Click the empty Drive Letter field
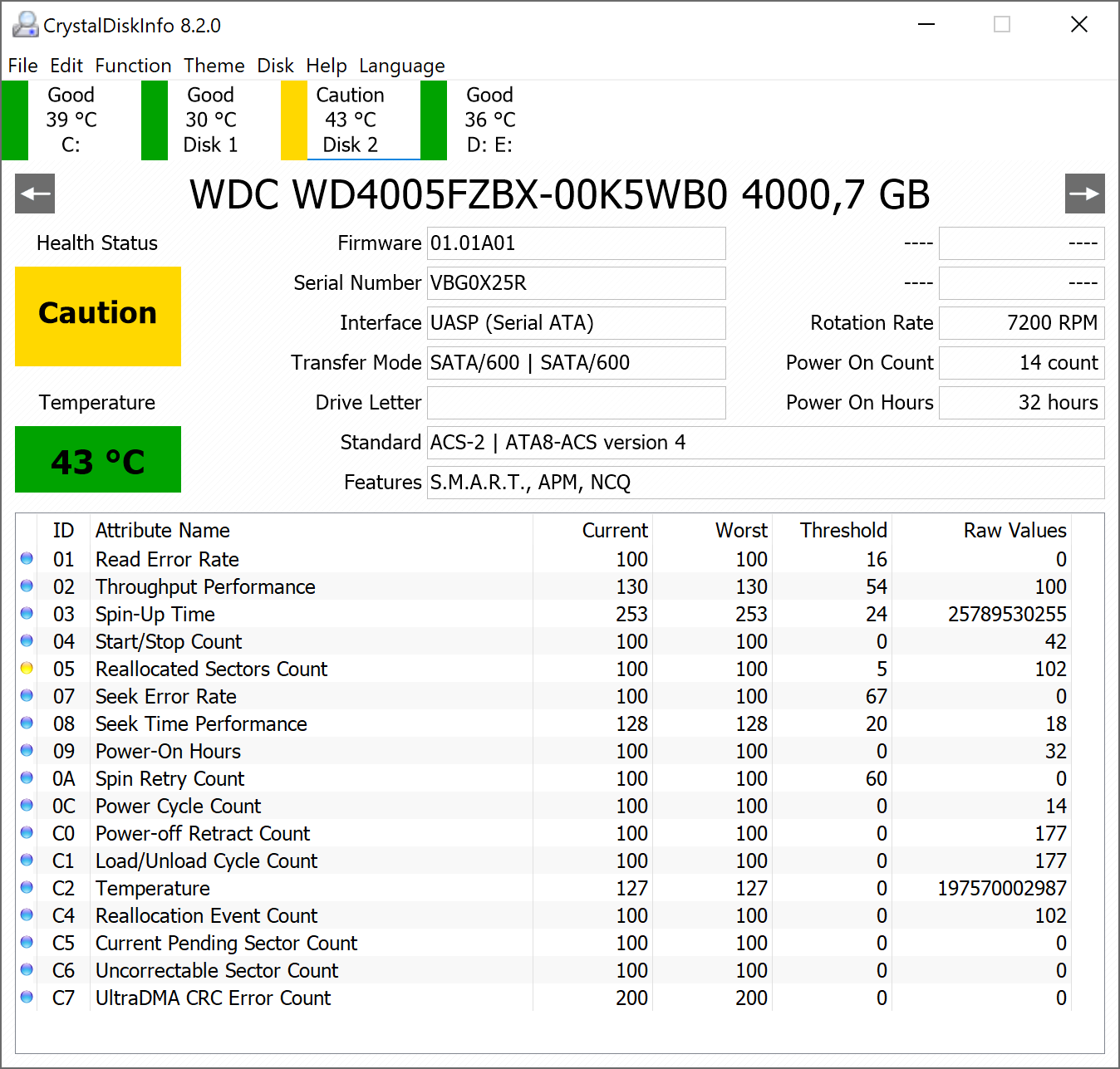 coord(577,403)
